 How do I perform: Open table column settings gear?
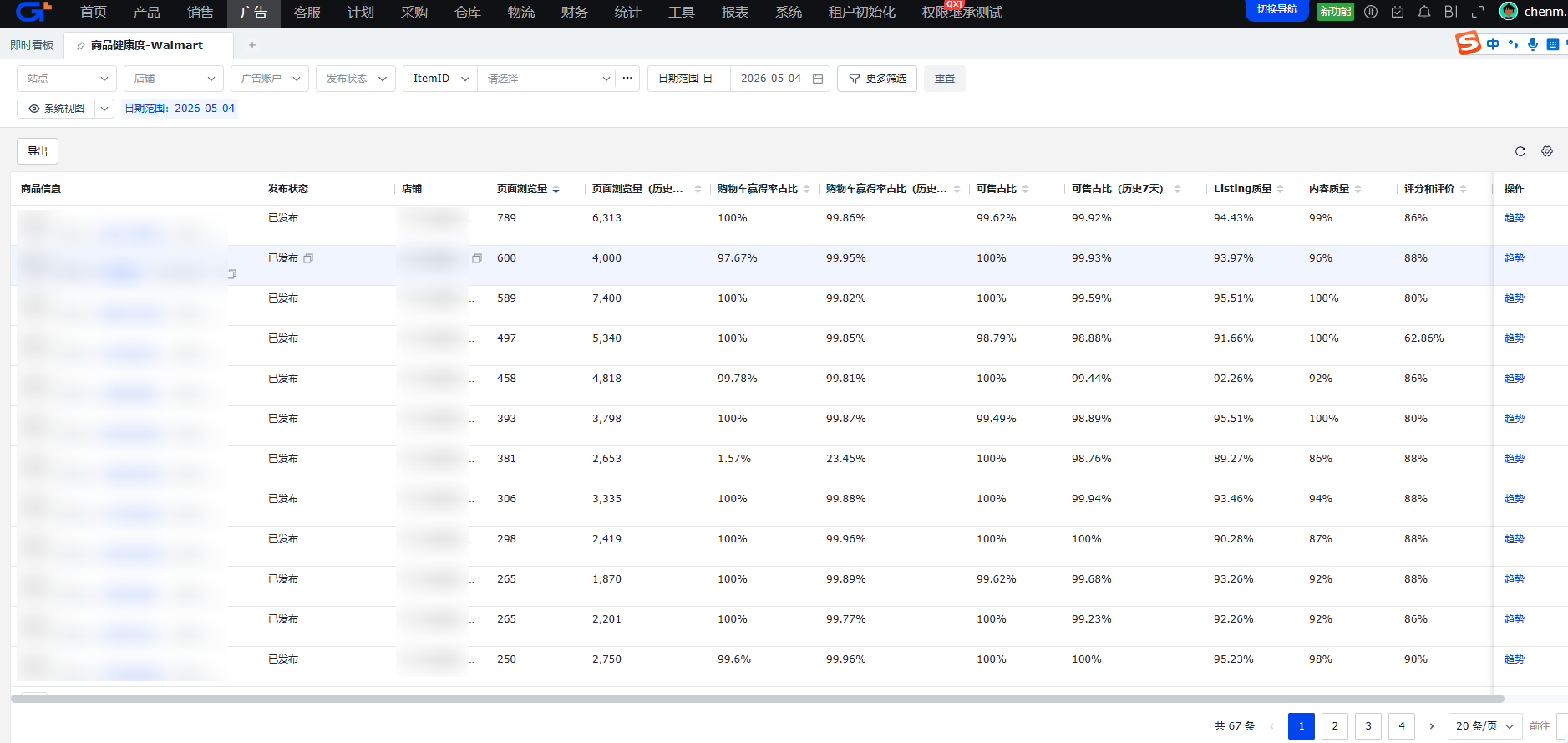1547,151
